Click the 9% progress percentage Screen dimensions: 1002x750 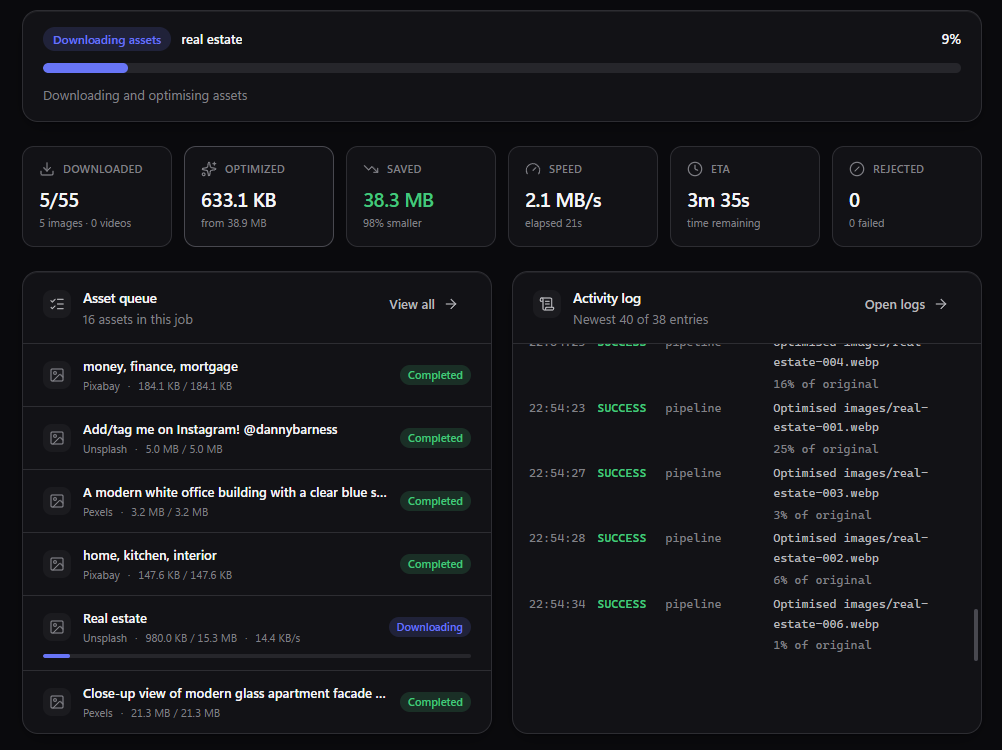pos(951,40)
